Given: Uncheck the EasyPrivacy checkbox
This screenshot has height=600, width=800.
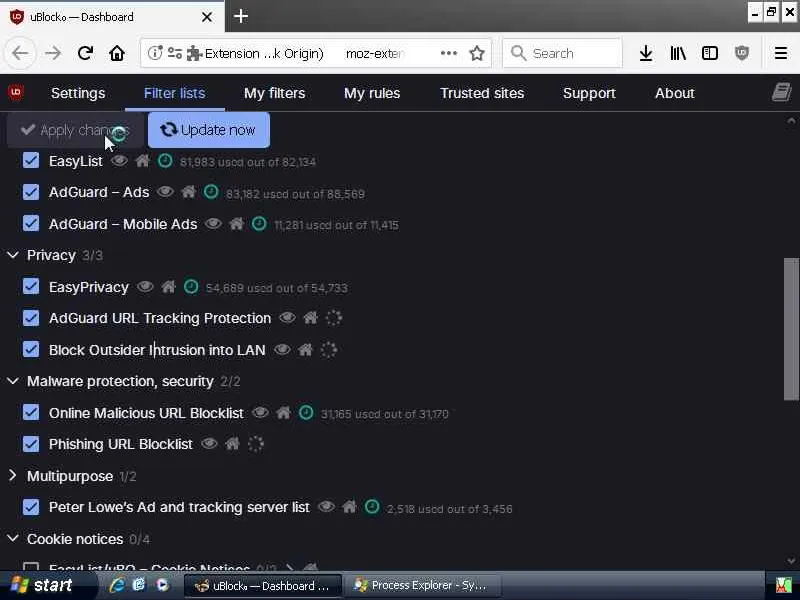Looking at the screenshot, I should (x=31, y=286).
